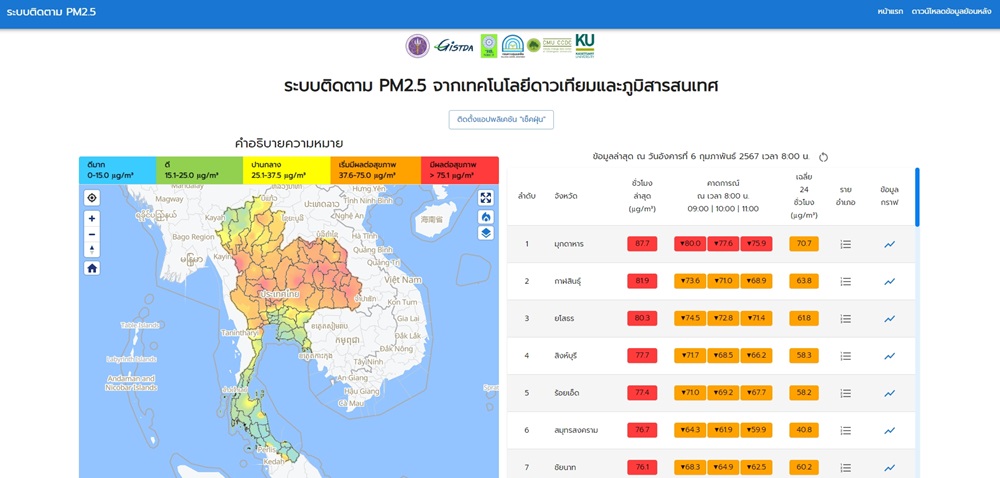This screenshot has height=478, width=1000.
Task: Show graph data for สิงห์บุรี
Action: [x=890, y=356]
